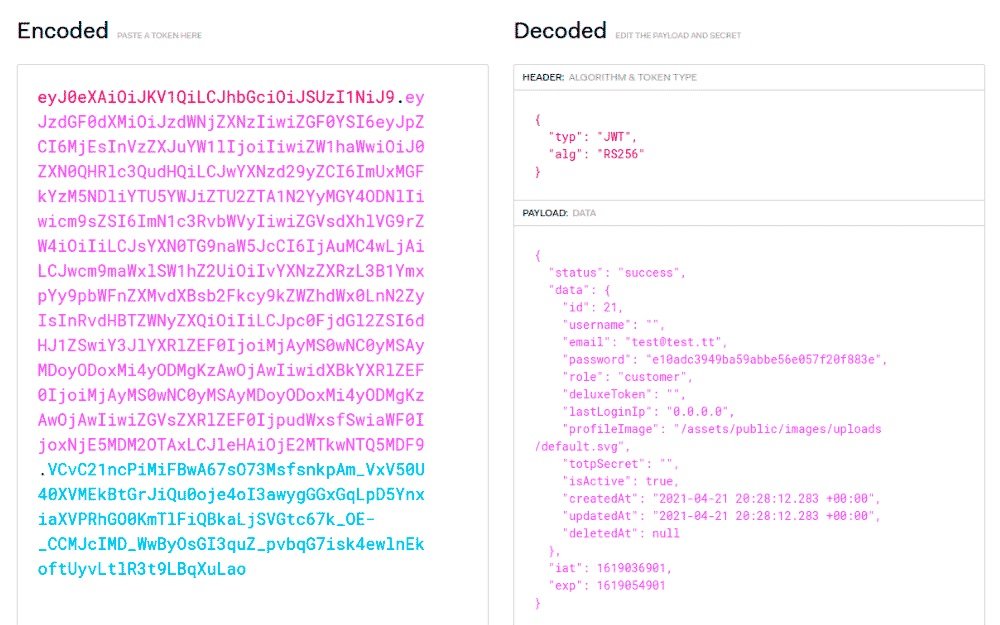Select the HEADER: Algorithm & Token Type label

pos(609,77)
